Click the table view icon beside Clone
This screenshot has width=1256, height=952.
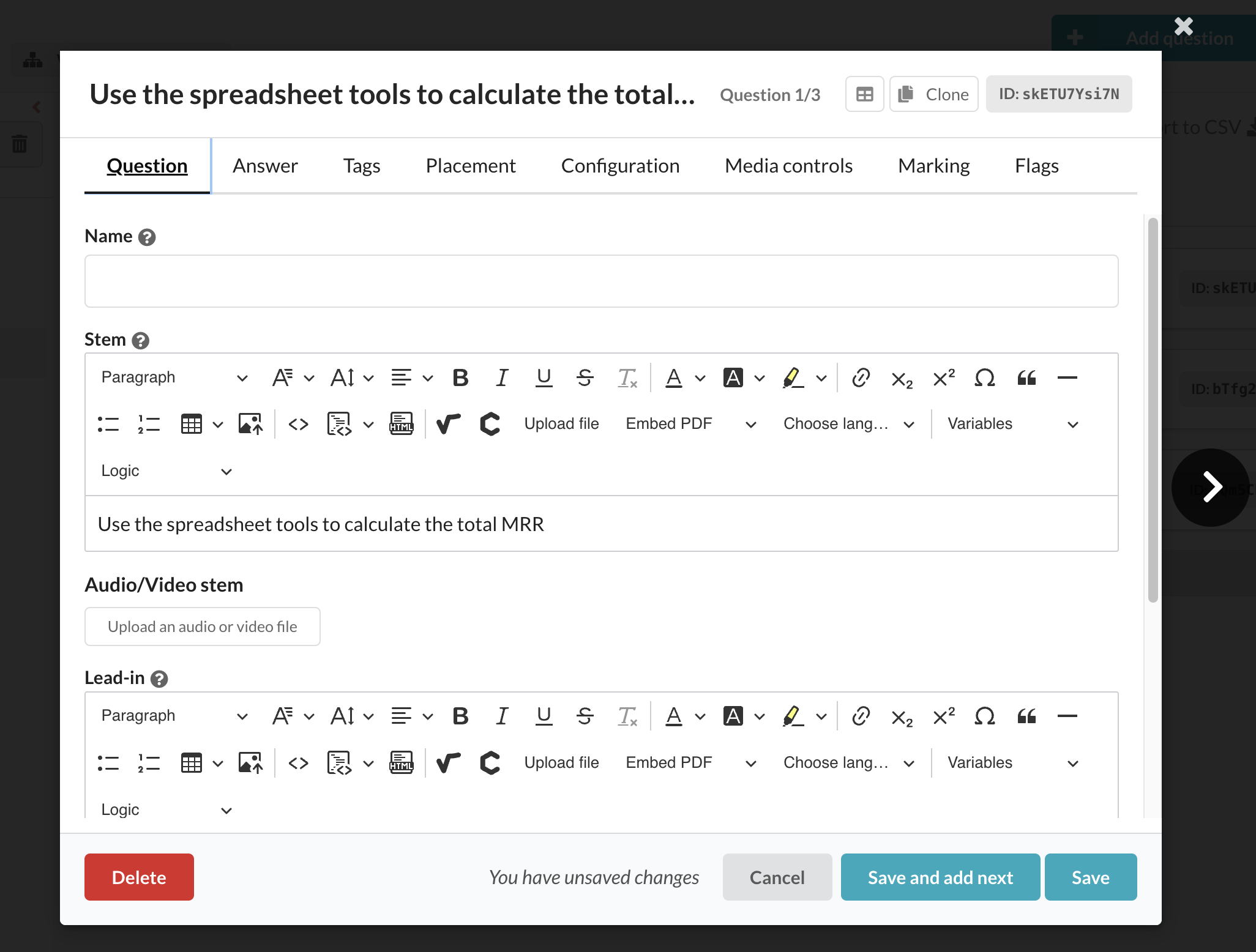864,94
